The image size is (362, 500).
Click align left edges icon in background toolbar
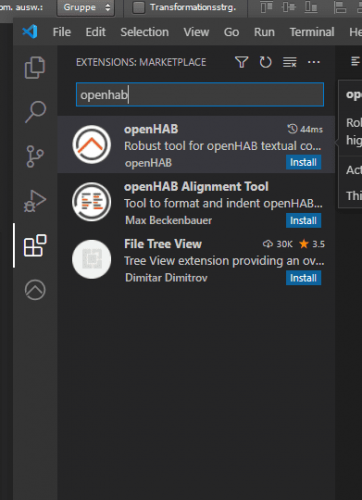(340, 7)
